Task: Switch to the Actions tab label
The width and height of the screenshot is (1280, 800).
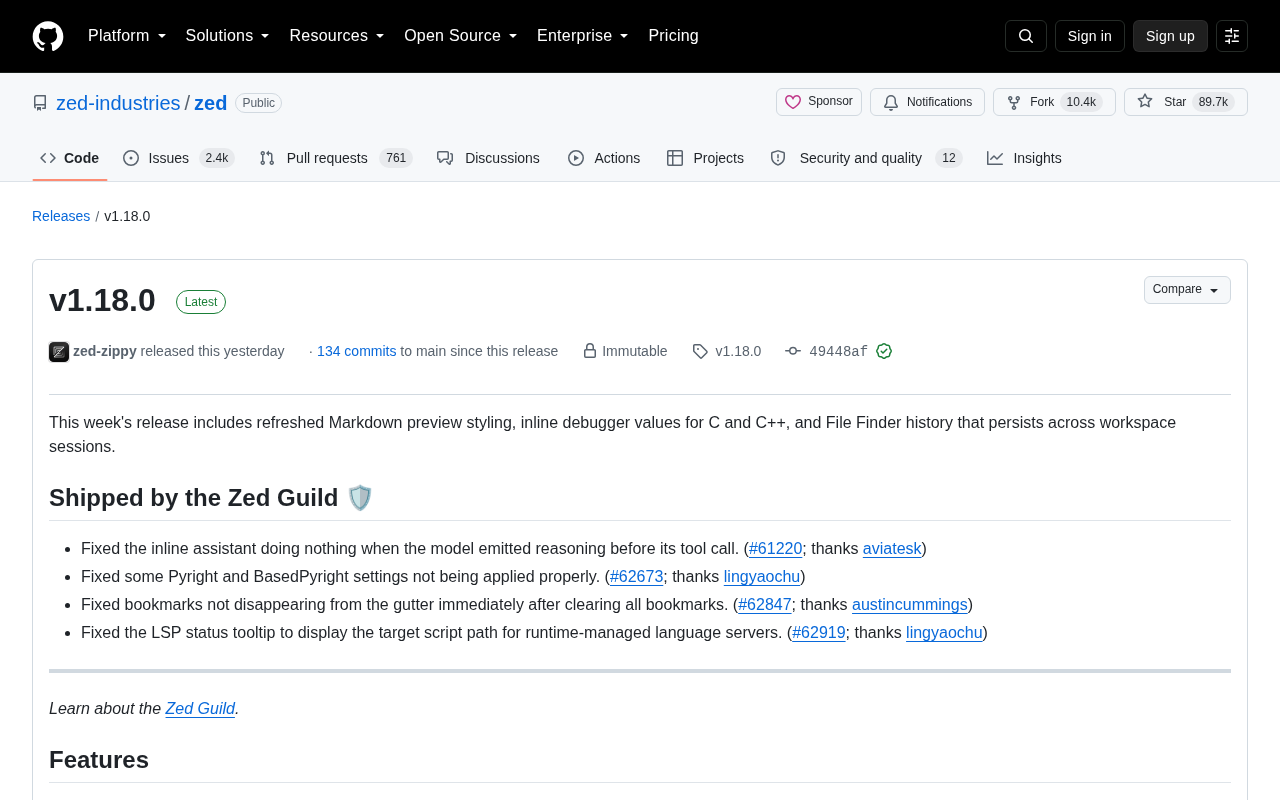Action: click(x=617, y=158)
